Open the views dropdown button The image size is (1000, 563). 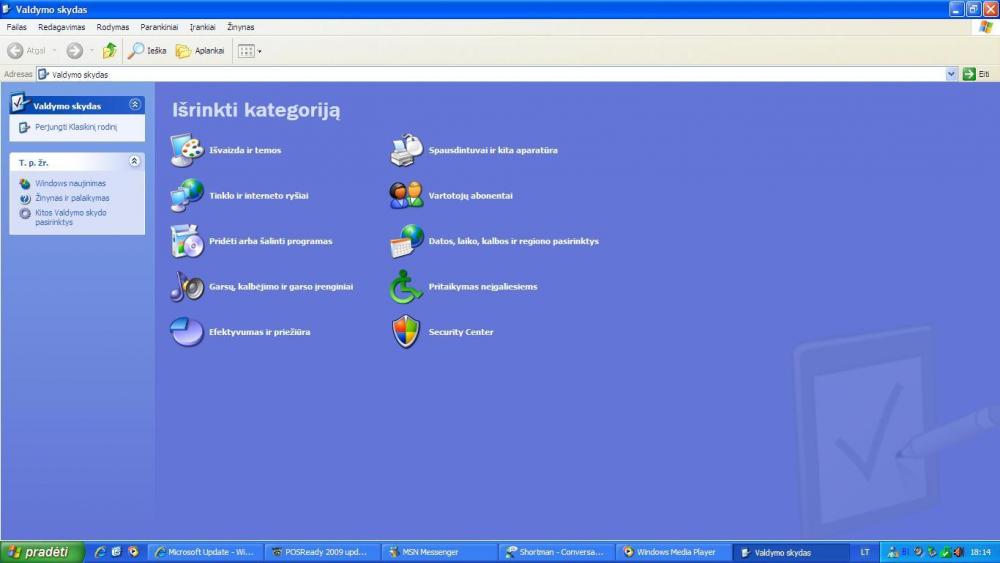tap(249, 50)
